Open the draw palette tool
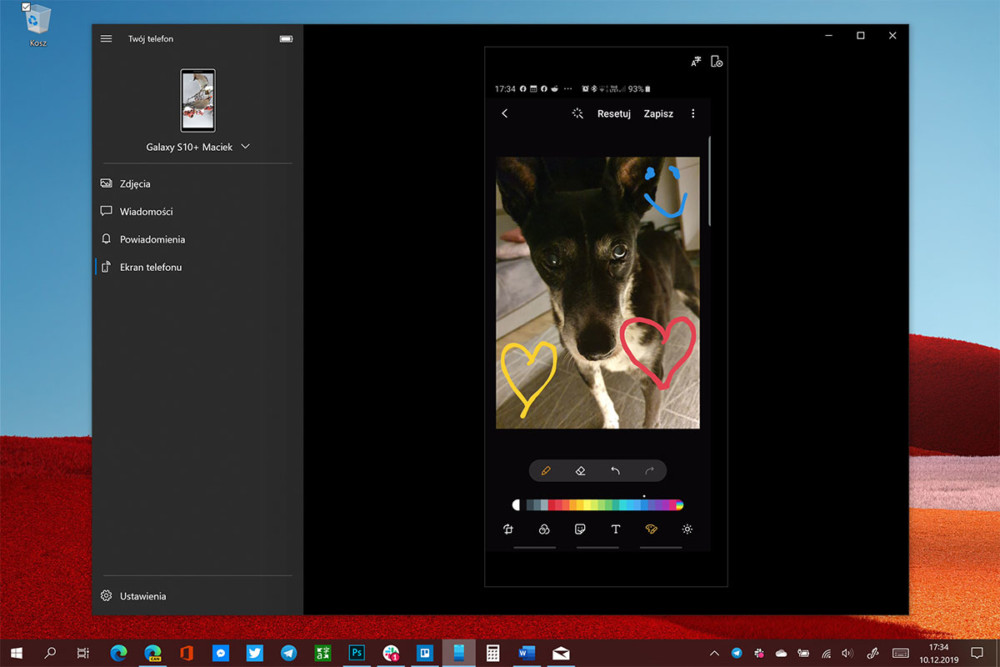1000x667 pixels. pos(651,529)
